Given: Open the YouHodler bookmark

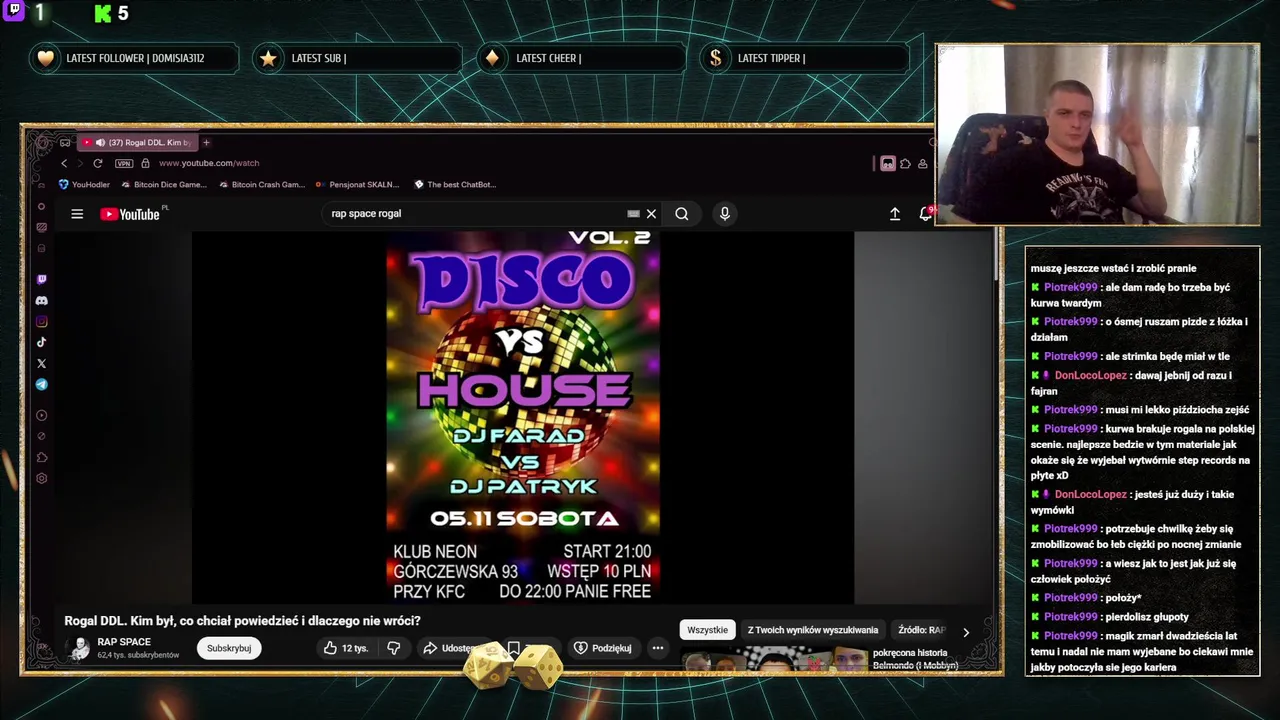Looking at the screenshot, I should [85, 185].
